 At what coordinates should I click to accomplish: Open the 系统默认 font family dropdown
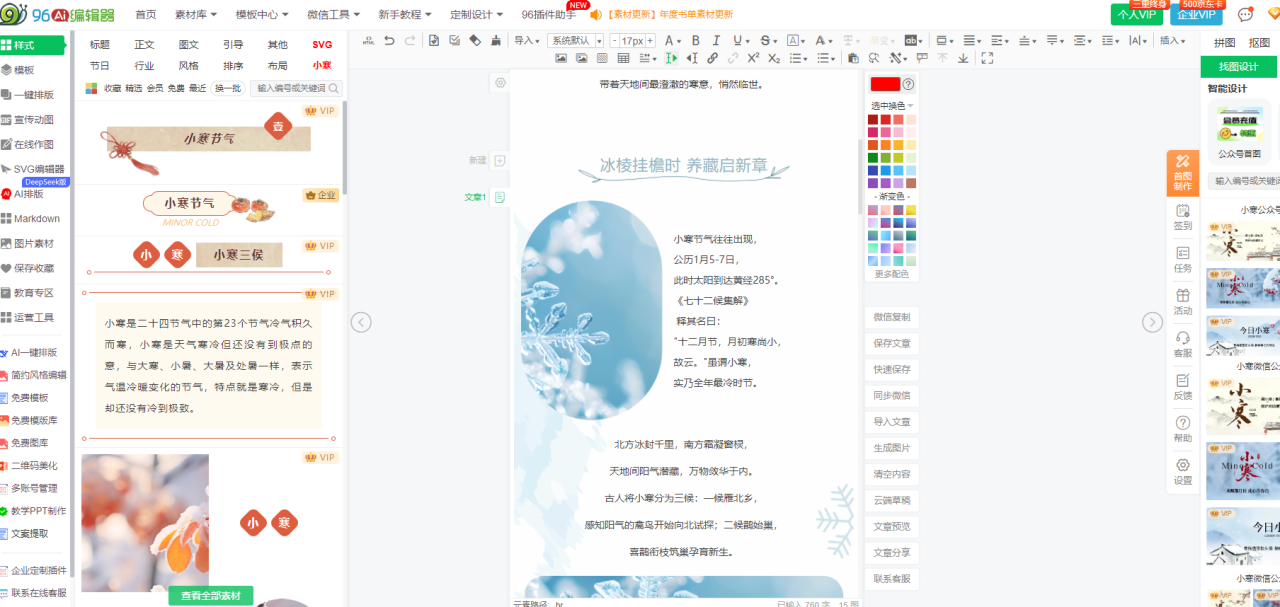[x=575, y=41]
